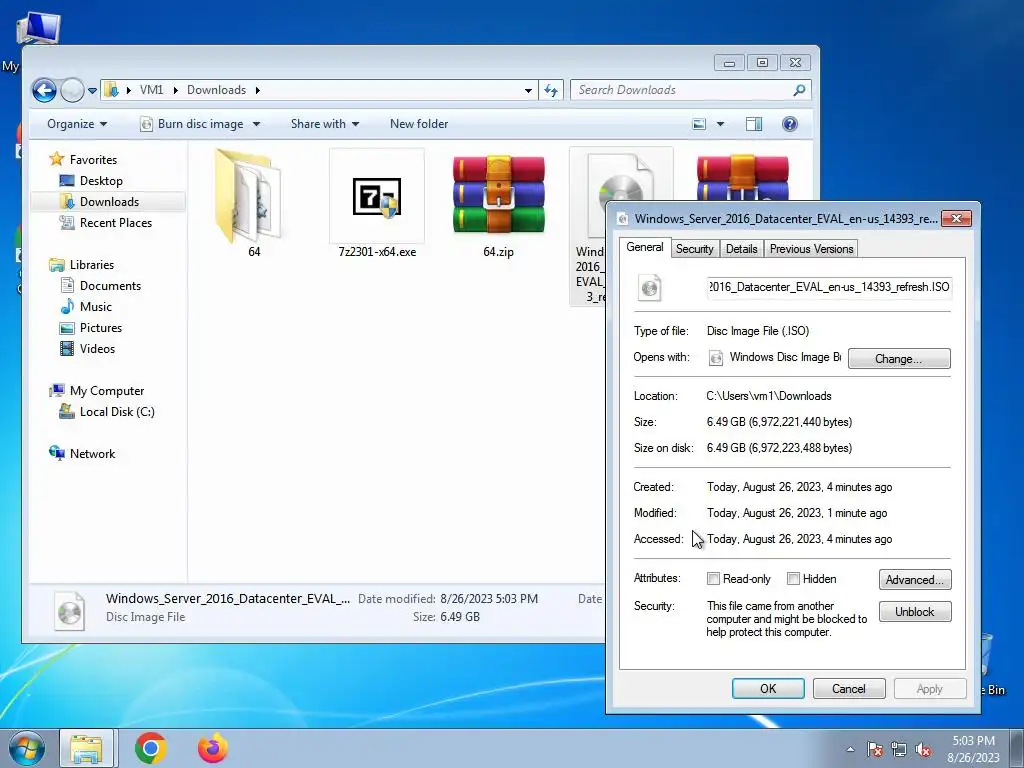
Task: Select Favorites in the navigation pane
Action: (84, 159)
